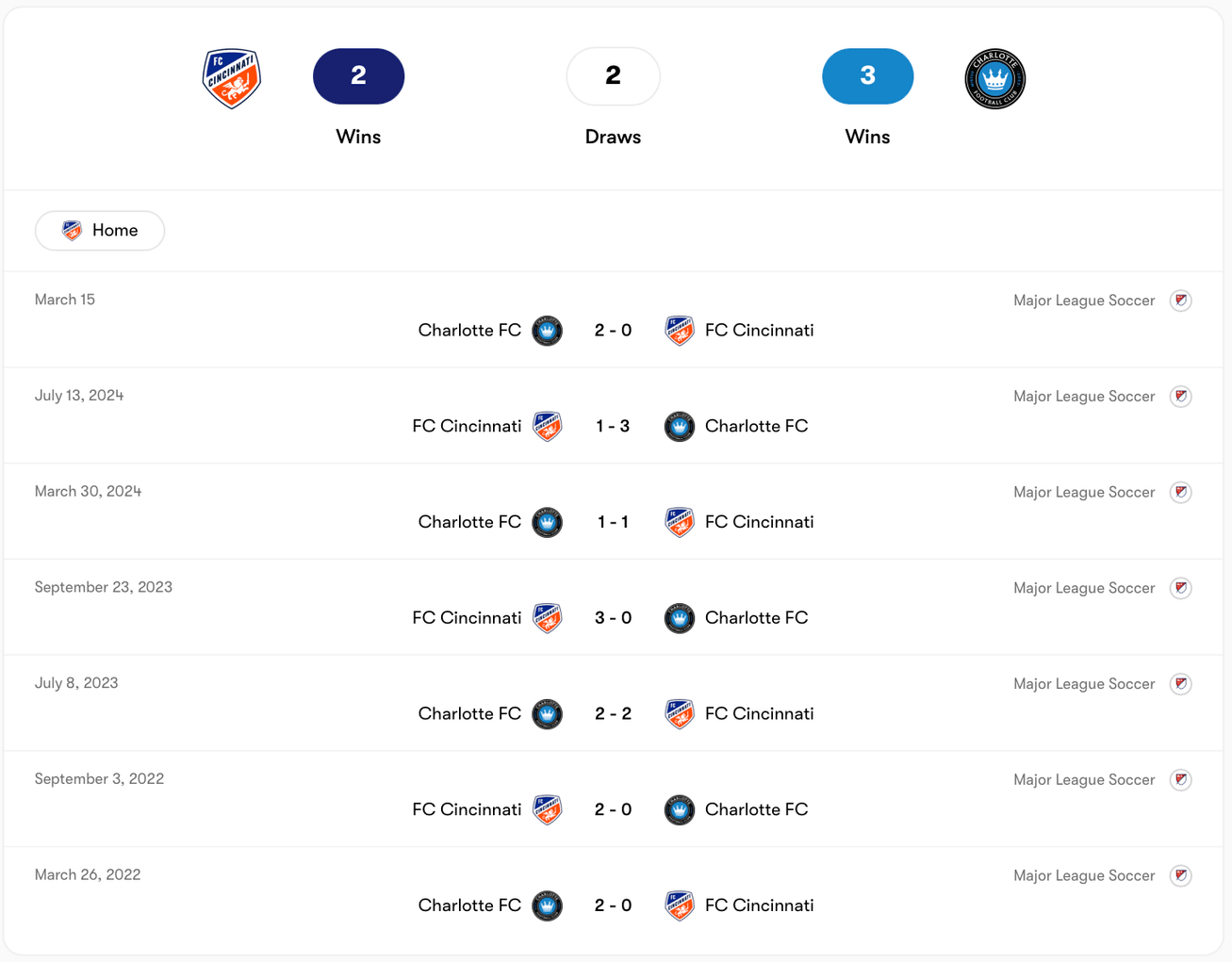Open the 2 - 0 score on March 15

pos(613,331)
